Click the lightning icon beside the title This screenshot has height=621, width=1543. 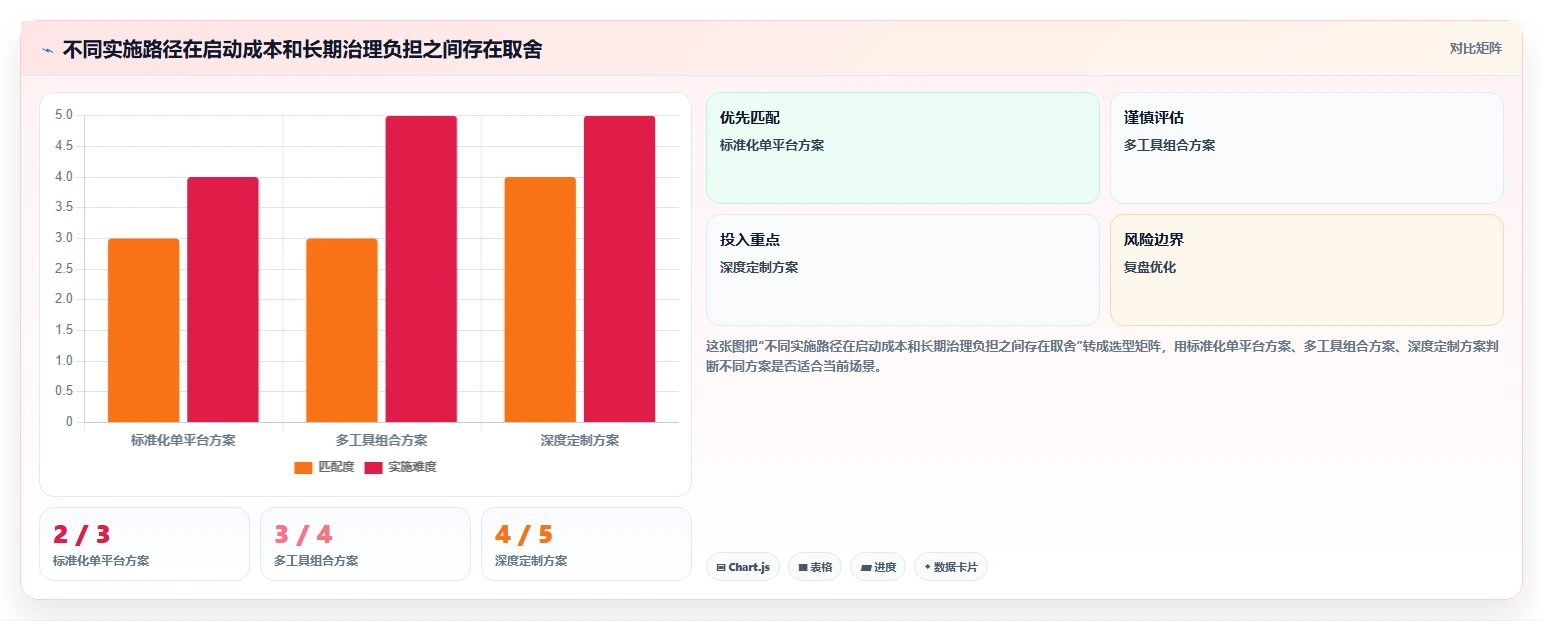[48, 50]
